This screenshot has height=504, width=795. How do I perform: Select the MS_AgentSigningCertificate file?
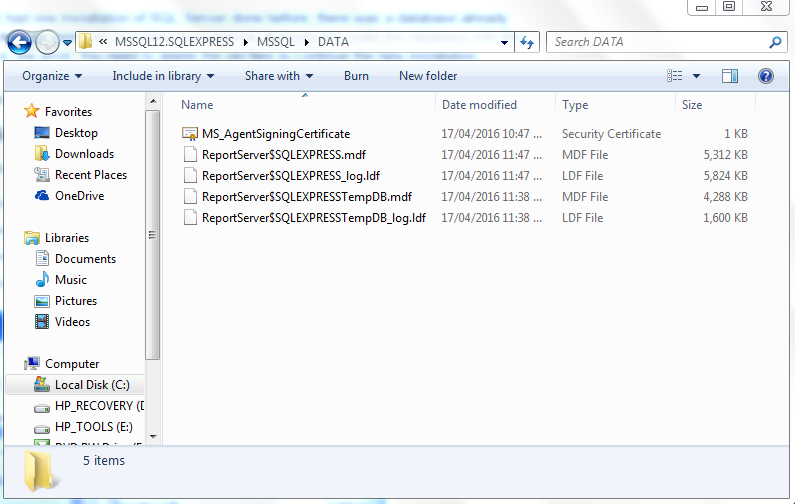pos(276,134)
